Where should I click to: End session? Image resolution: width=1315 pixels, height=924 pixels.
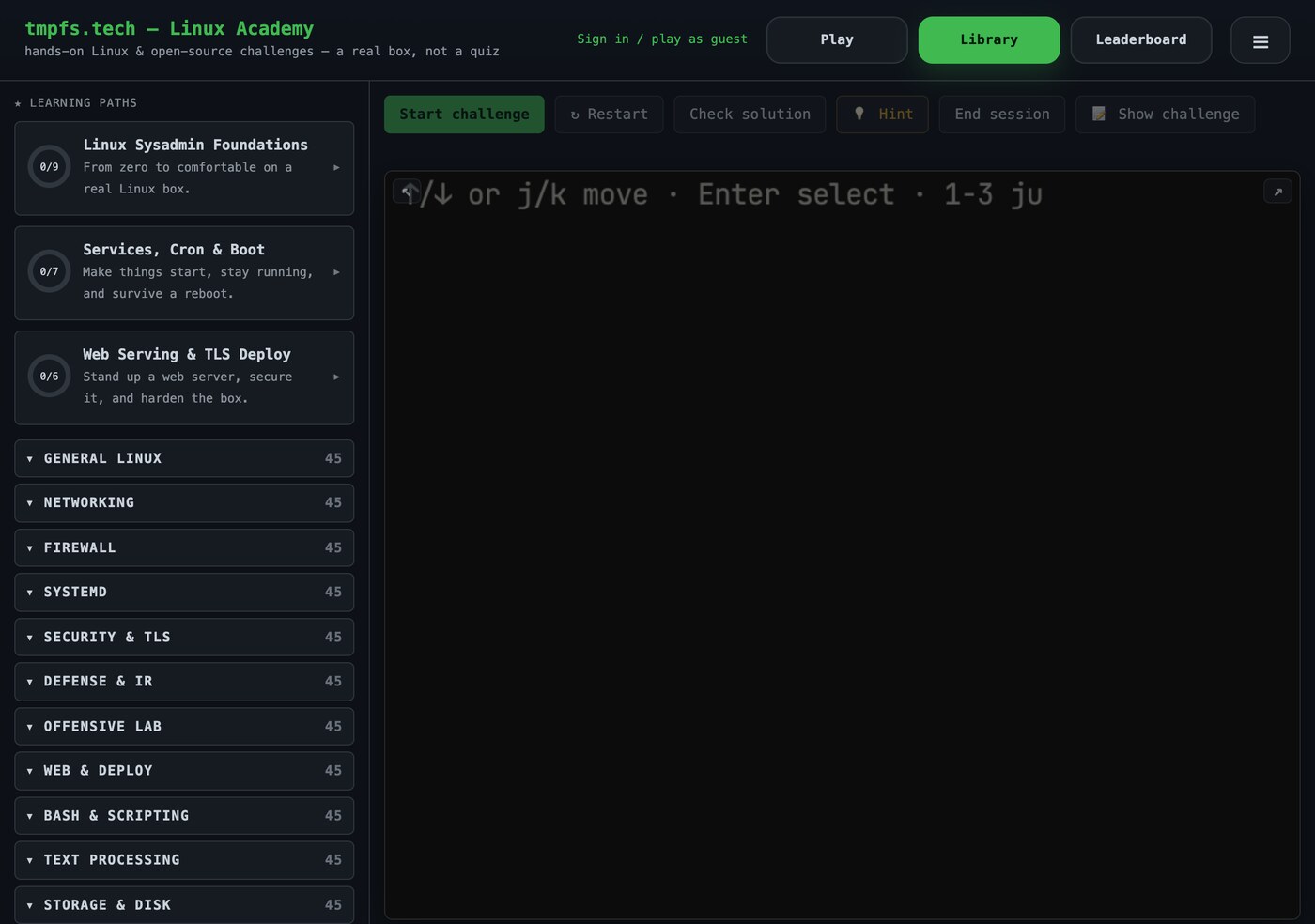coord(1001,115)
